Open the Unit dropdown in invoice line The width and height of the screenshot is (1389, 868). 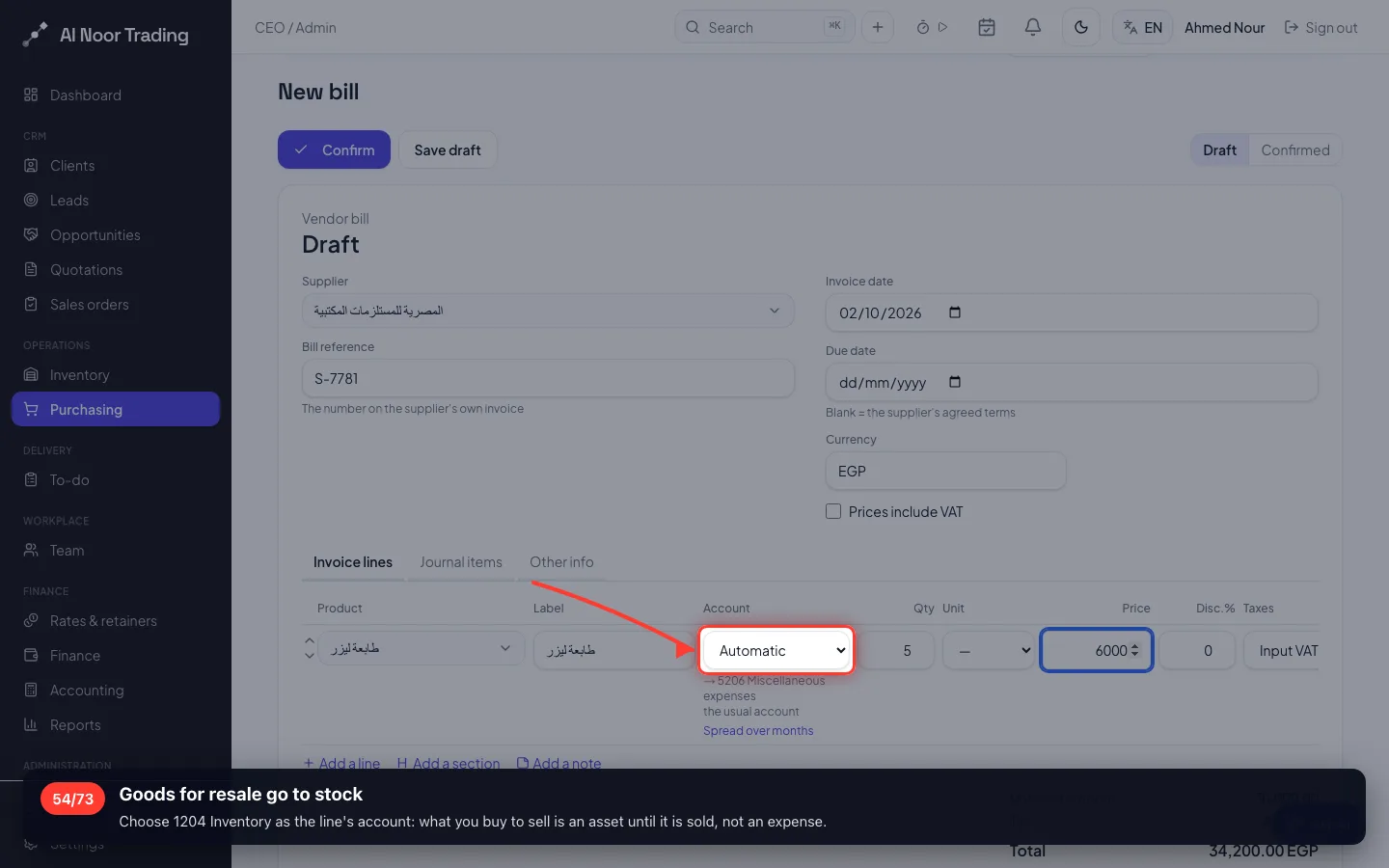[x=988, y=651]
